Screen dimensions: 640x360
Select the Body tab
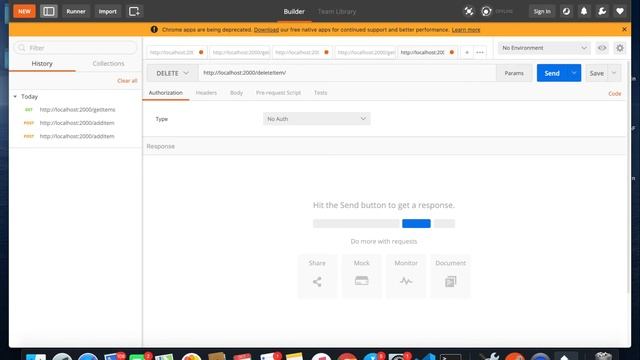click(x=236, y=93)
